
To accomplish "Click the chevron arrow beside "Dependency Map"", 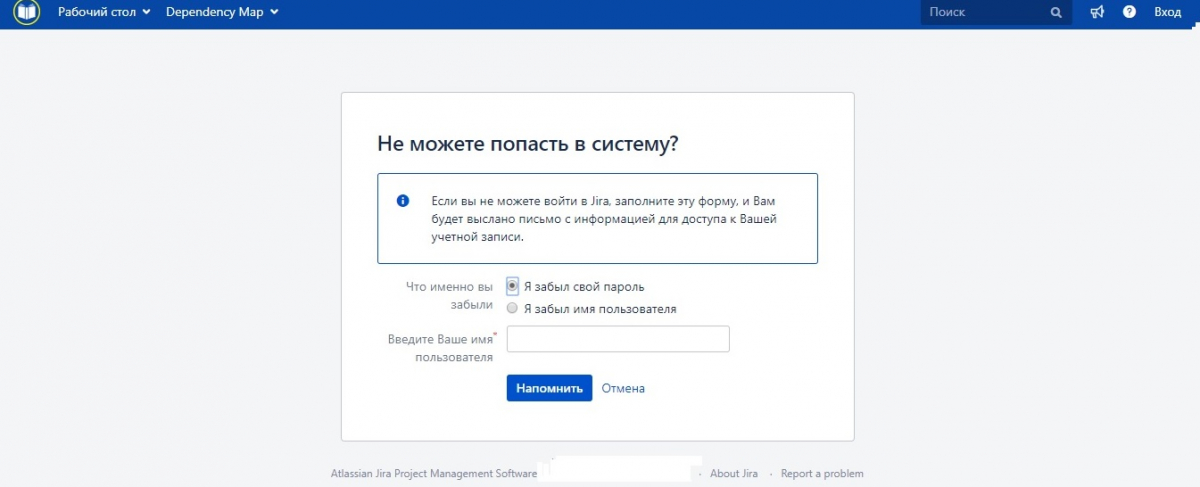I will click(274, 13).
